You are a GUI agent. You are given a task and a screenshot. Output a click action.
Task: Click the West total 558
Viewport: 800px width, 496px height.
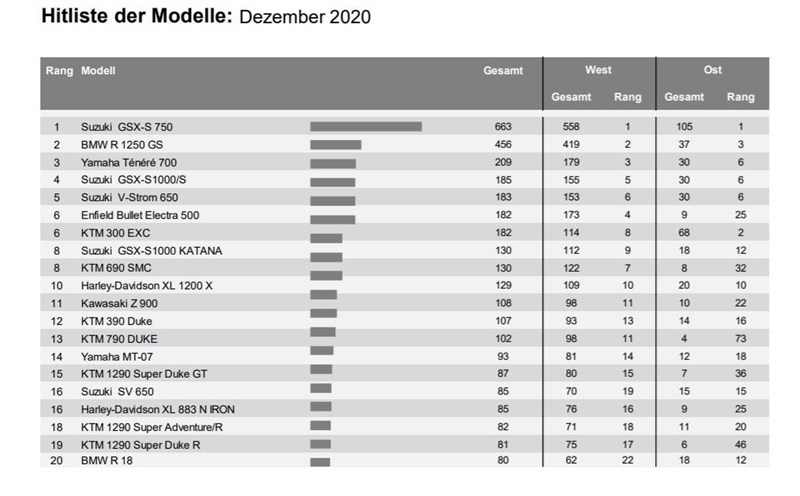(x=570, y=127)
